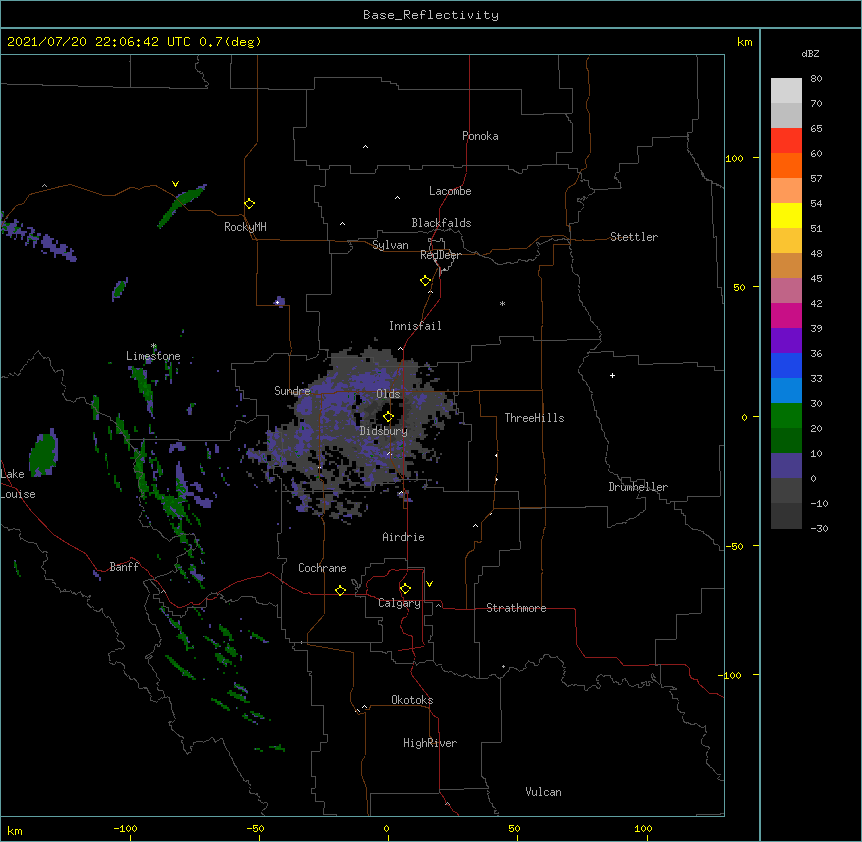Pick the purple 39-36 dBZ legend swatch
862x842 pixels.
pyautogui.click(x=786, y=341)
